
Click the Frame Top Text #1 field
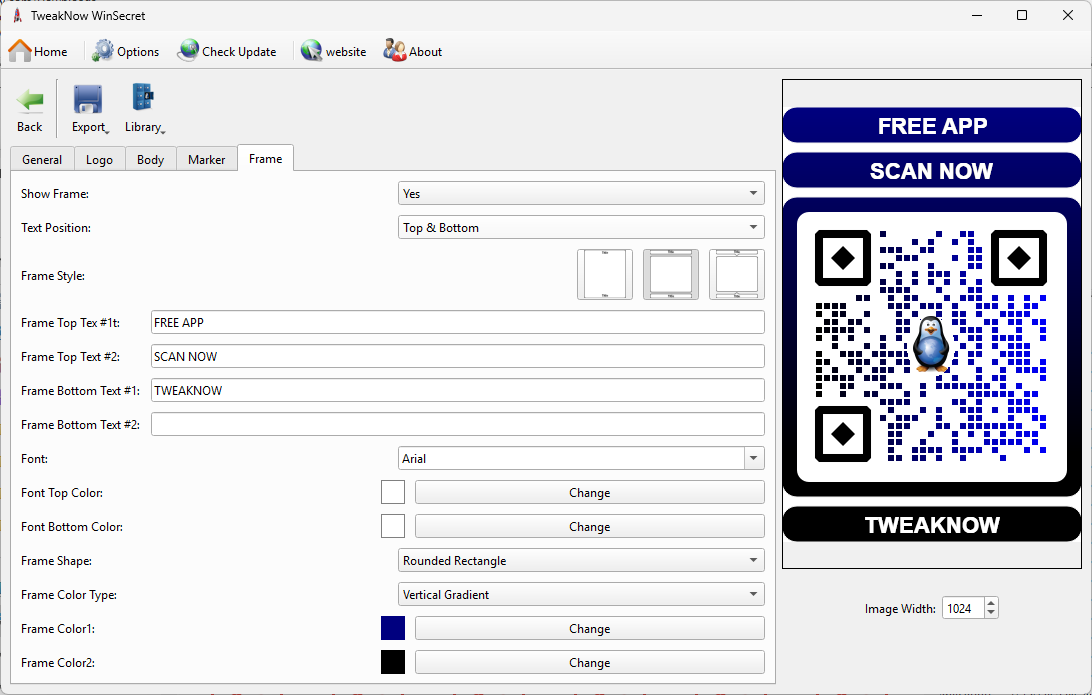tap(458, 322)
